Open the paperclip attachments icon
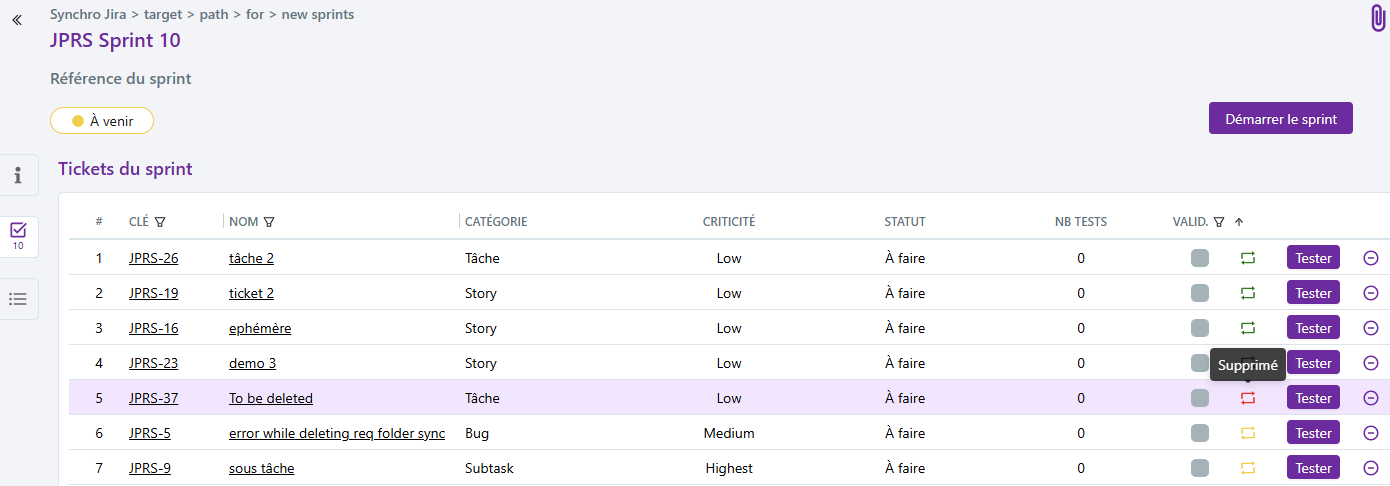The width and height of the screenshot is (1390, 486). (1377, 18)
